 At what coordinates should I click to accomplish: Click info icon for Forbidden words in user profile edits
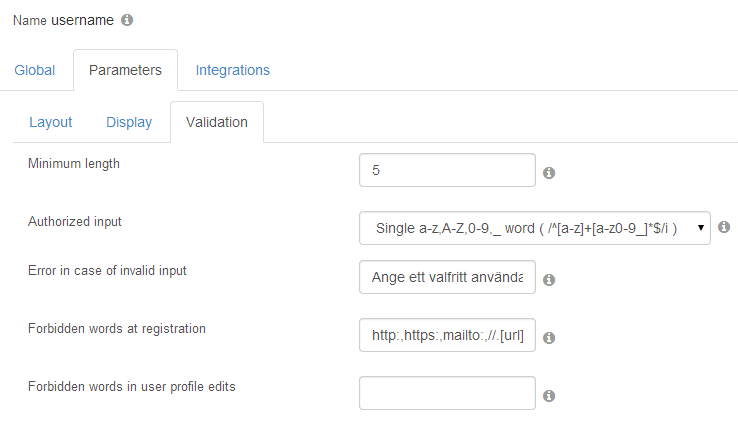[549, 396]
